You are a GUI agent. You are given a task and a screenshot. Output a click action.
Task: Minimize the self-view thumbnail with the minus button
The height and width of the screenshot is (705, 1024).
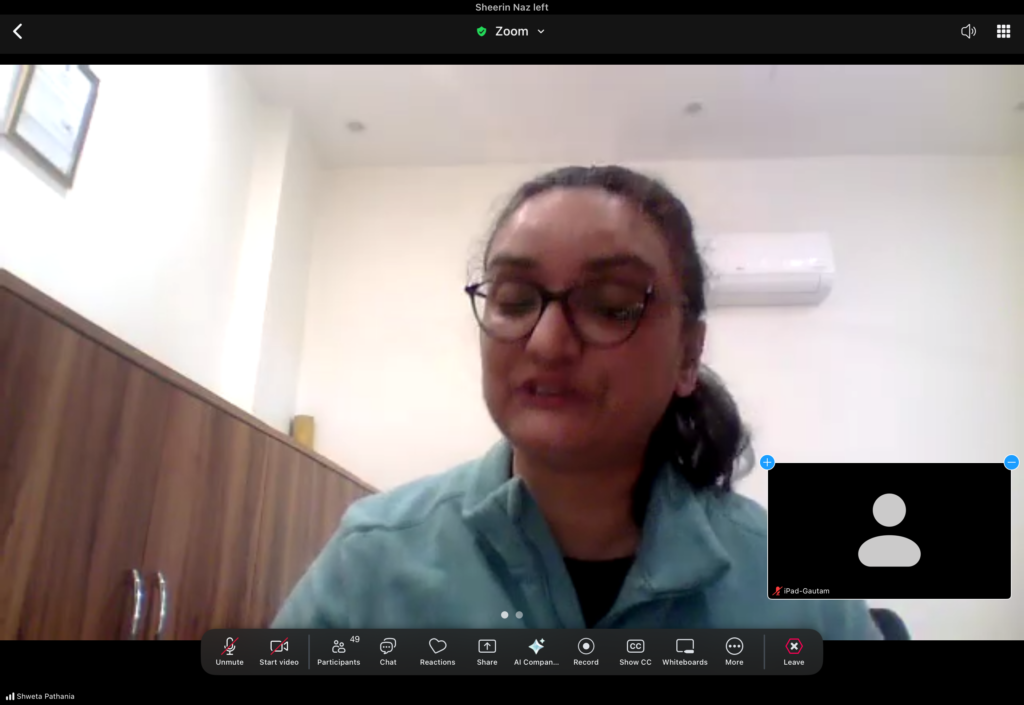pyautogui.click(x=1011, y=462)
